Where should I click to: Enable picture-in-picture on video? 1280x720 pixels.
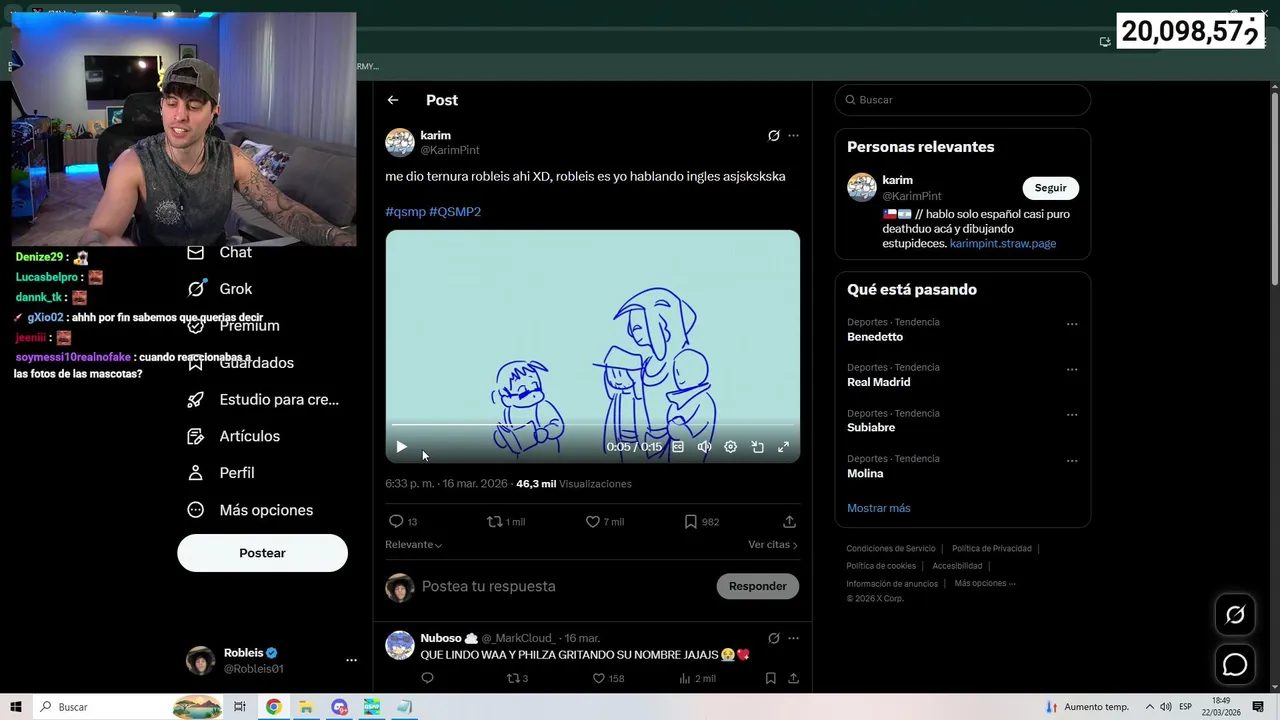[757, 447]
